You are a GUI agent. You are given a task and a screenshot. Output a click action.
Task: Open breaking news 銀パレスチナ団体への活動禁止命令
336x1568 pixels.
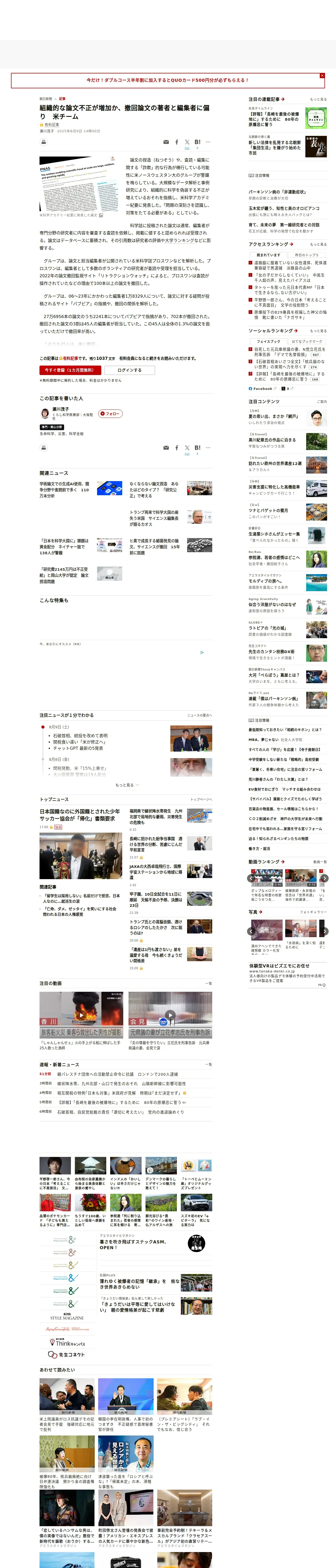tap(118, 1074)
